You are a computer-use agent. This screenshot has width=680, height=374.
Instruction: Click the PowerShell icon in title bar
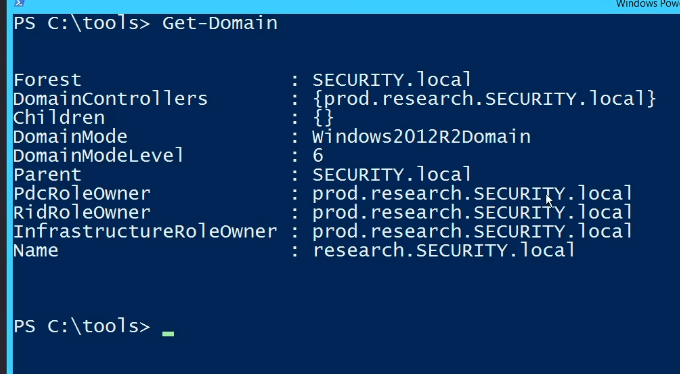pos(19,3)
